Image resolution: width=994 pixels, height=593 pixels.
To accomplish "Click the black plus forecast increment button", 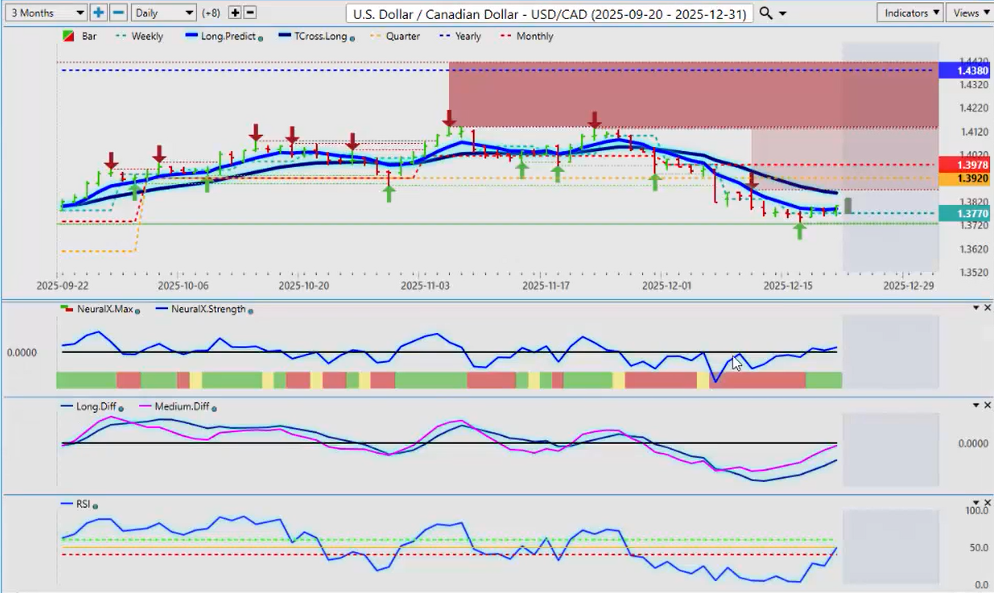I will (235, 13).
